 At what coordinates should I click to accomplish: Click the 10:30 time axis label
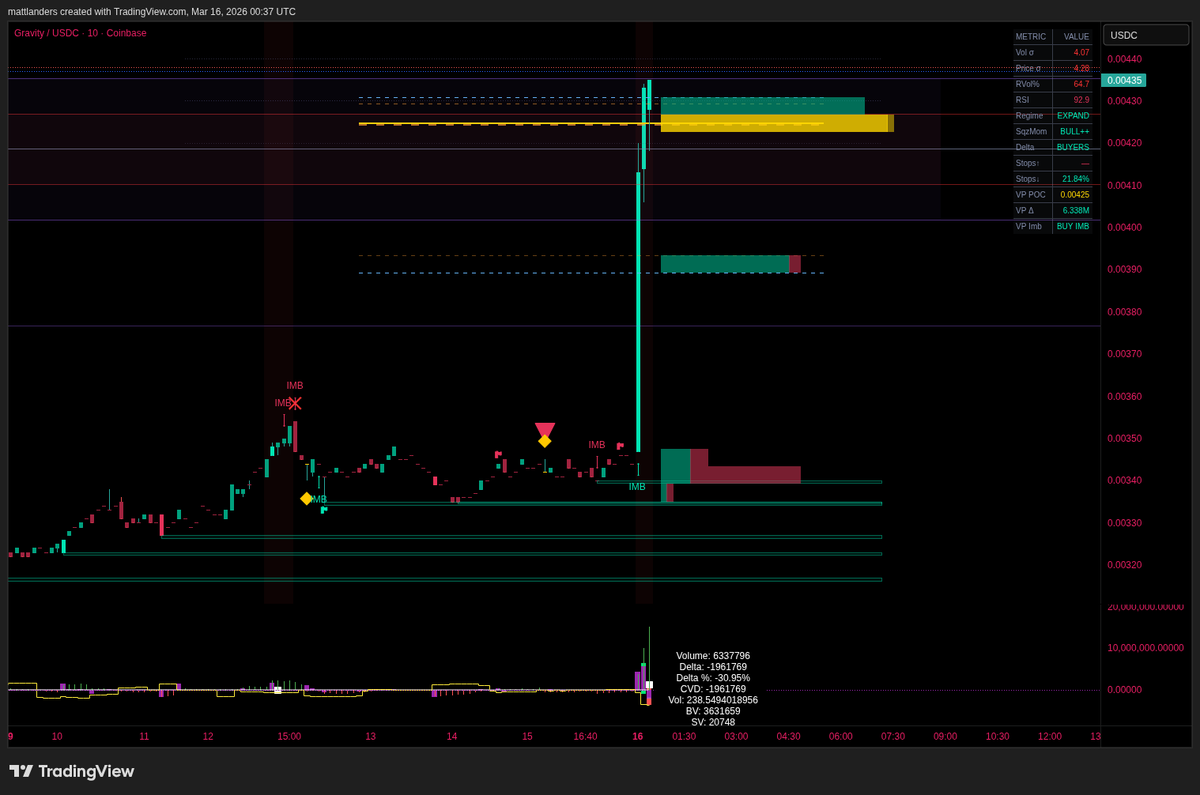(997, 737)
